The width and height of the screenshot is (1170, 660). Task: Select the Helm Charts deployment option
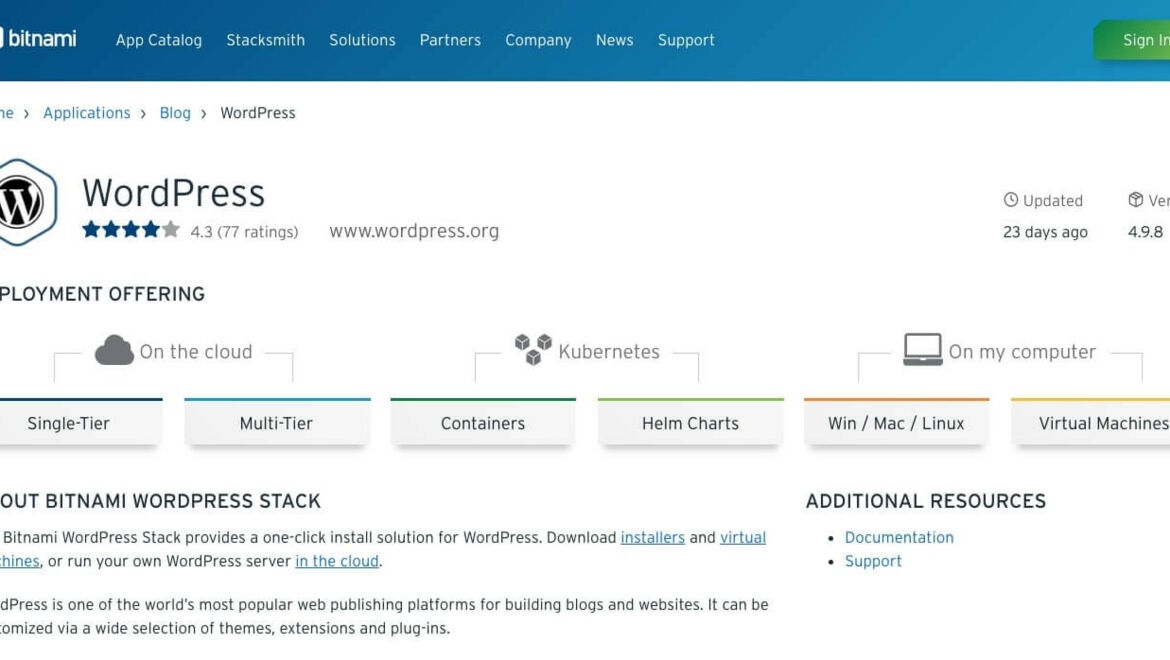point(690,422)
